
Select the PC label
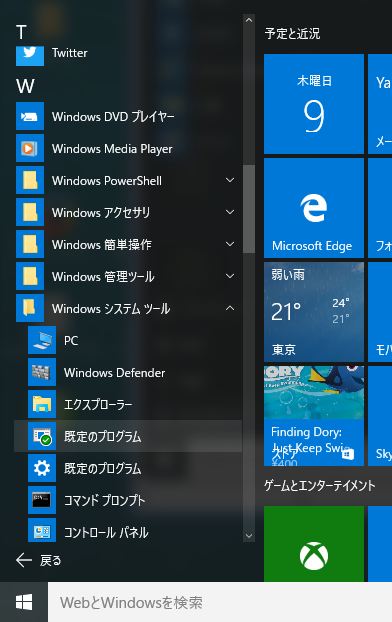pyautogui.click(x=71, y=341)
